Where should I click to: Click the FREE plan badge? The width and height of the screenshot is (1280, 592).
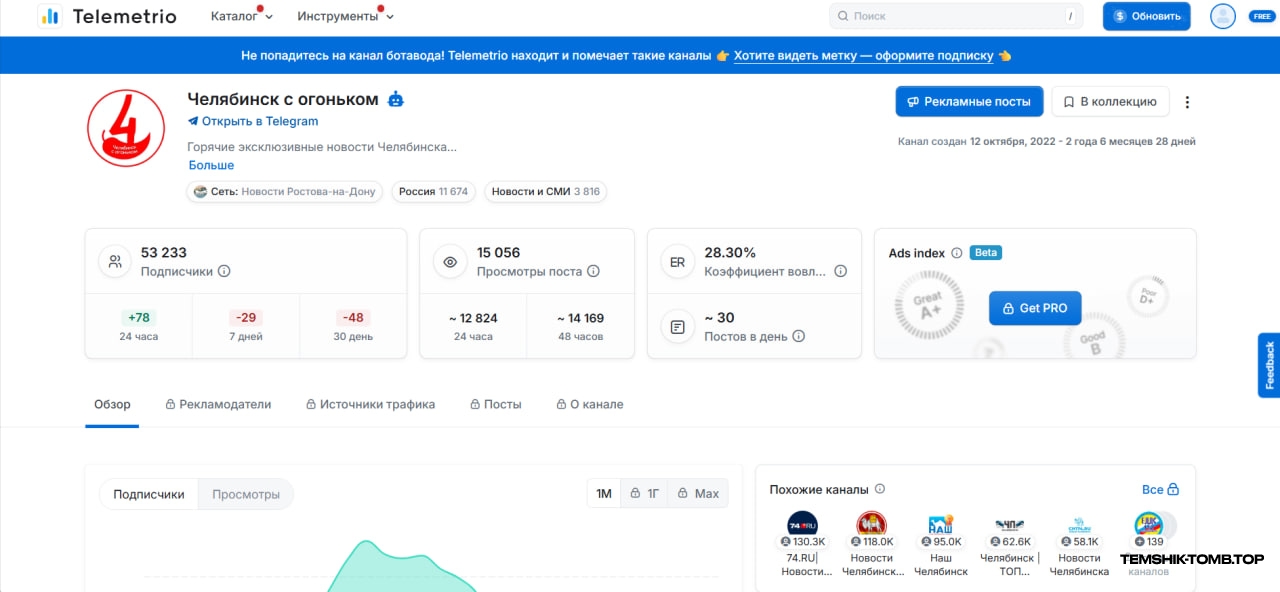tap(1261, 16)
